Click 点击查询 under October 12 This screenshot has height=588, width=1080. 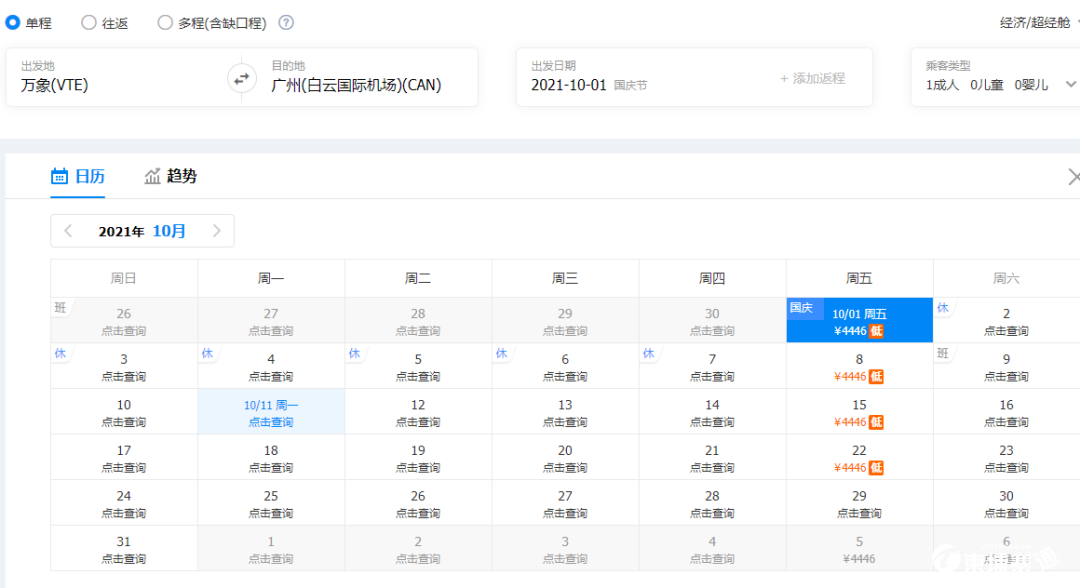pos(418,422)
